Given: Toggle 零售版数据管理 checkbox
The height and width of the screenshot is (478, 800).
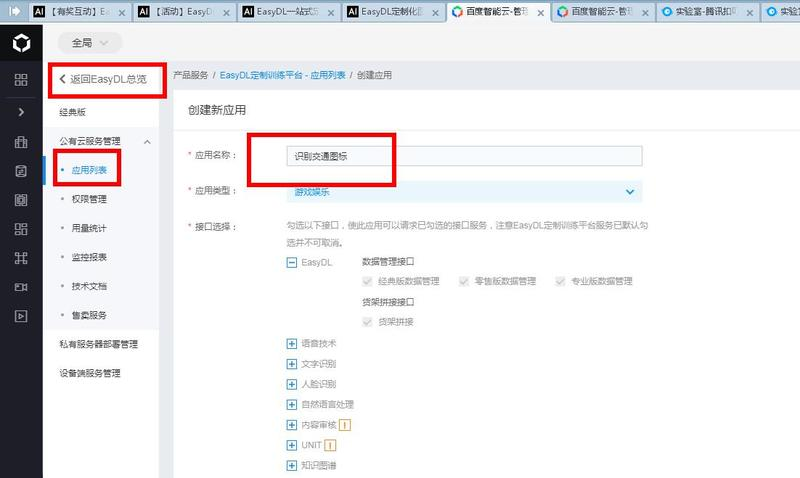Looking at the screenshot, I should (463, 281).
